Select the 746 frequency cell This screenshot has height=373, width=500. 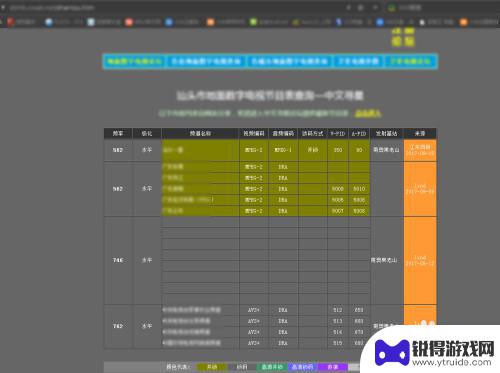coord(118,260)
